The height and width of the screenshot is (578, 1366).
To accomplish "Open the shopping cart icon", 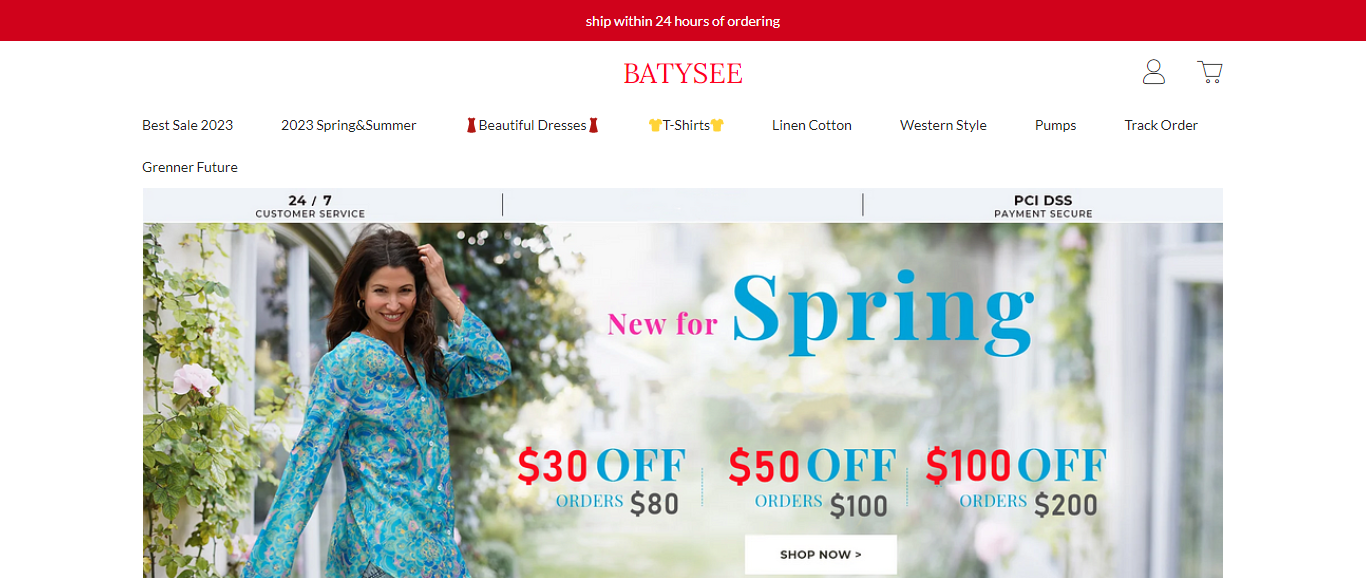I will coord(1210,72).
